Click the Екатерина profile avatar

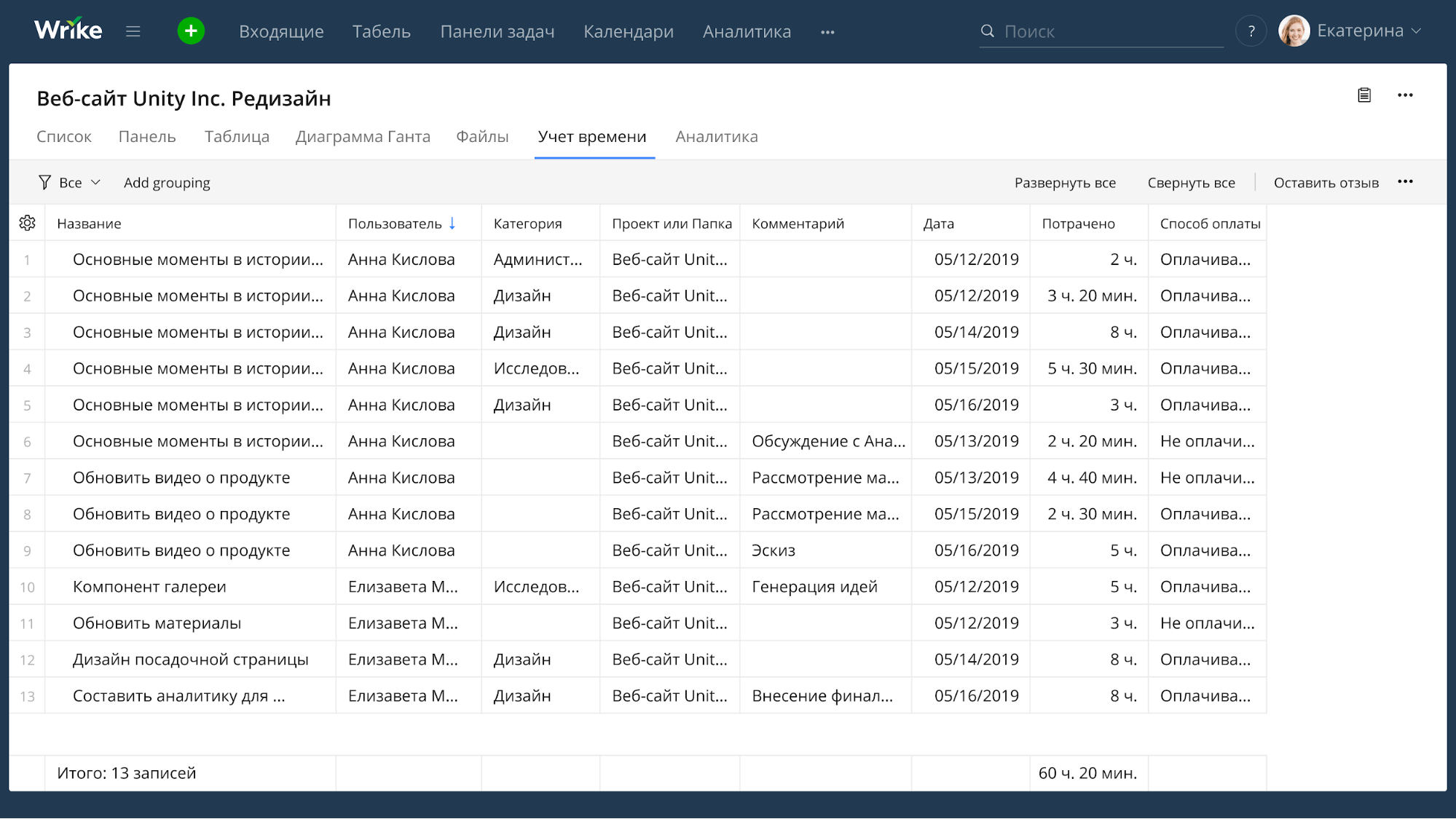1294,31
